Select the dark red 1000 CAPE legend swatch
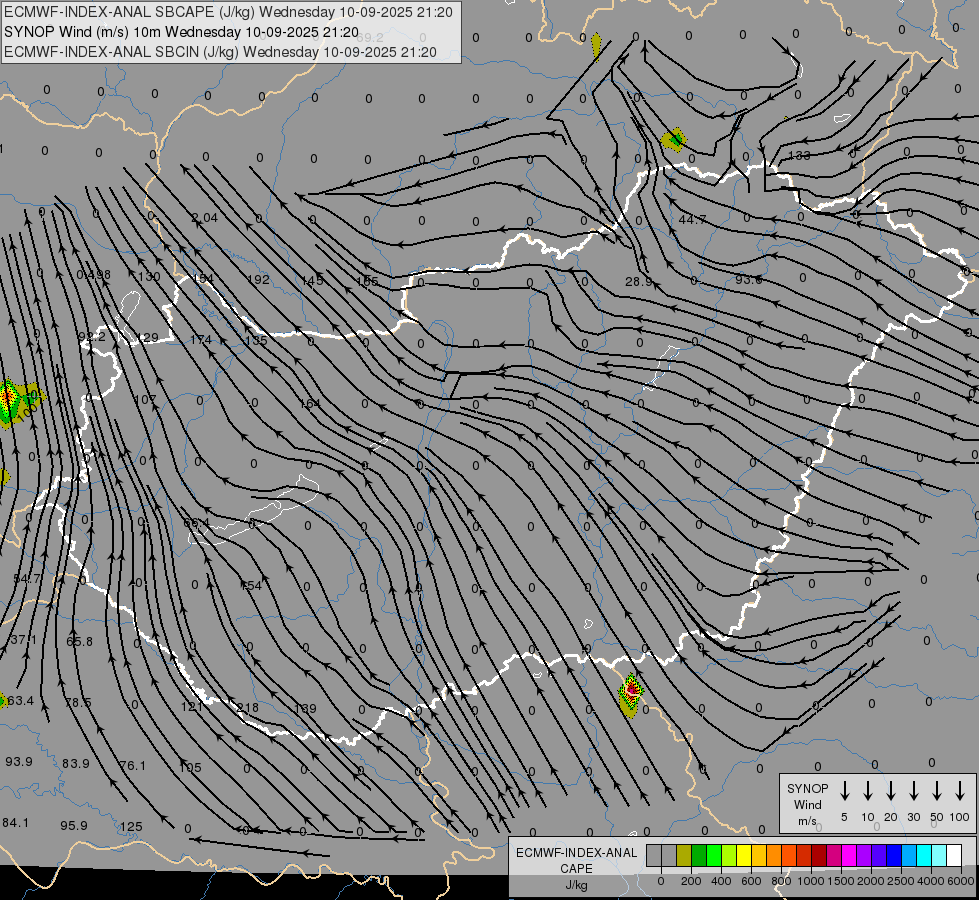This screenshot has height=900, width=979. pyautogui.click(x=819, y=856)
